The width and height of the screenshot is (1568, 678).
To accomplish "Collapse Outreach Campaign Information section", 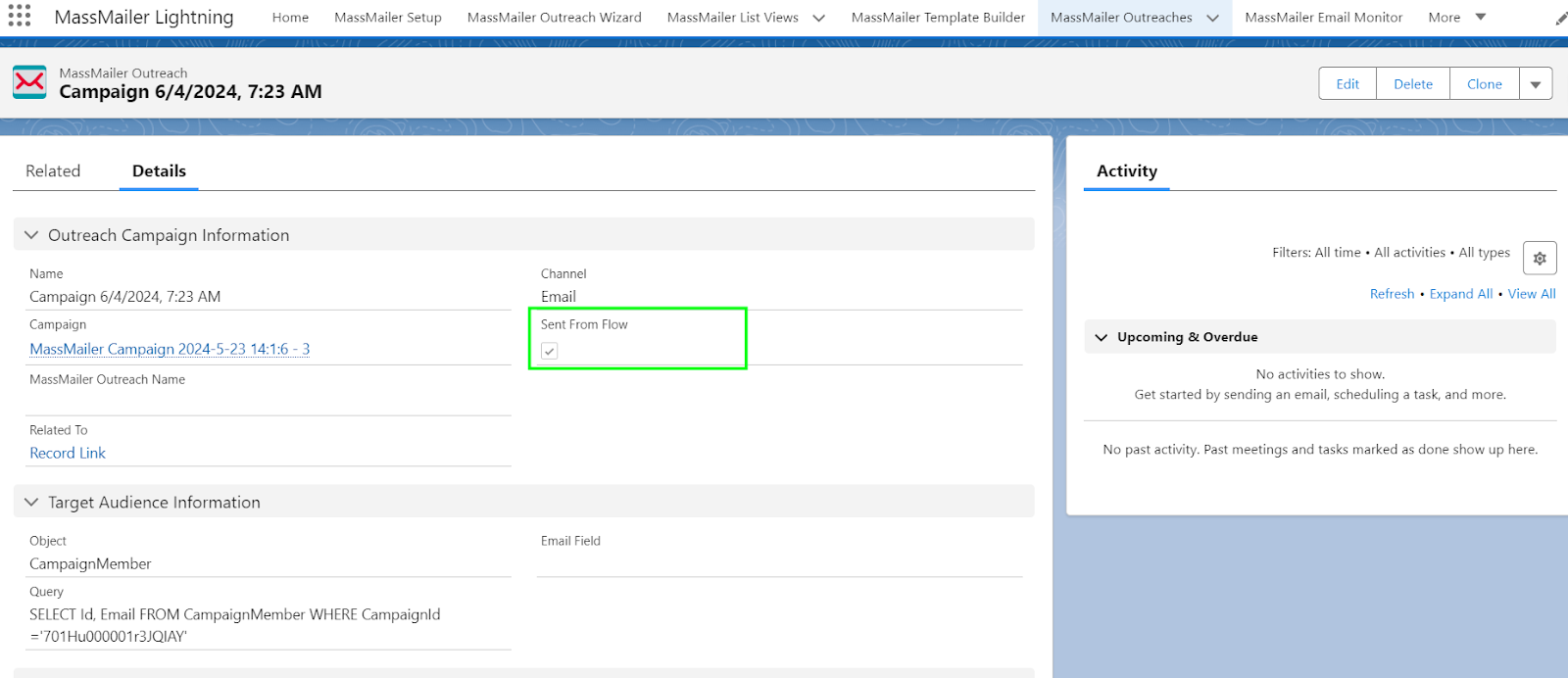I will pyautogui.click(x=31, y=235).
